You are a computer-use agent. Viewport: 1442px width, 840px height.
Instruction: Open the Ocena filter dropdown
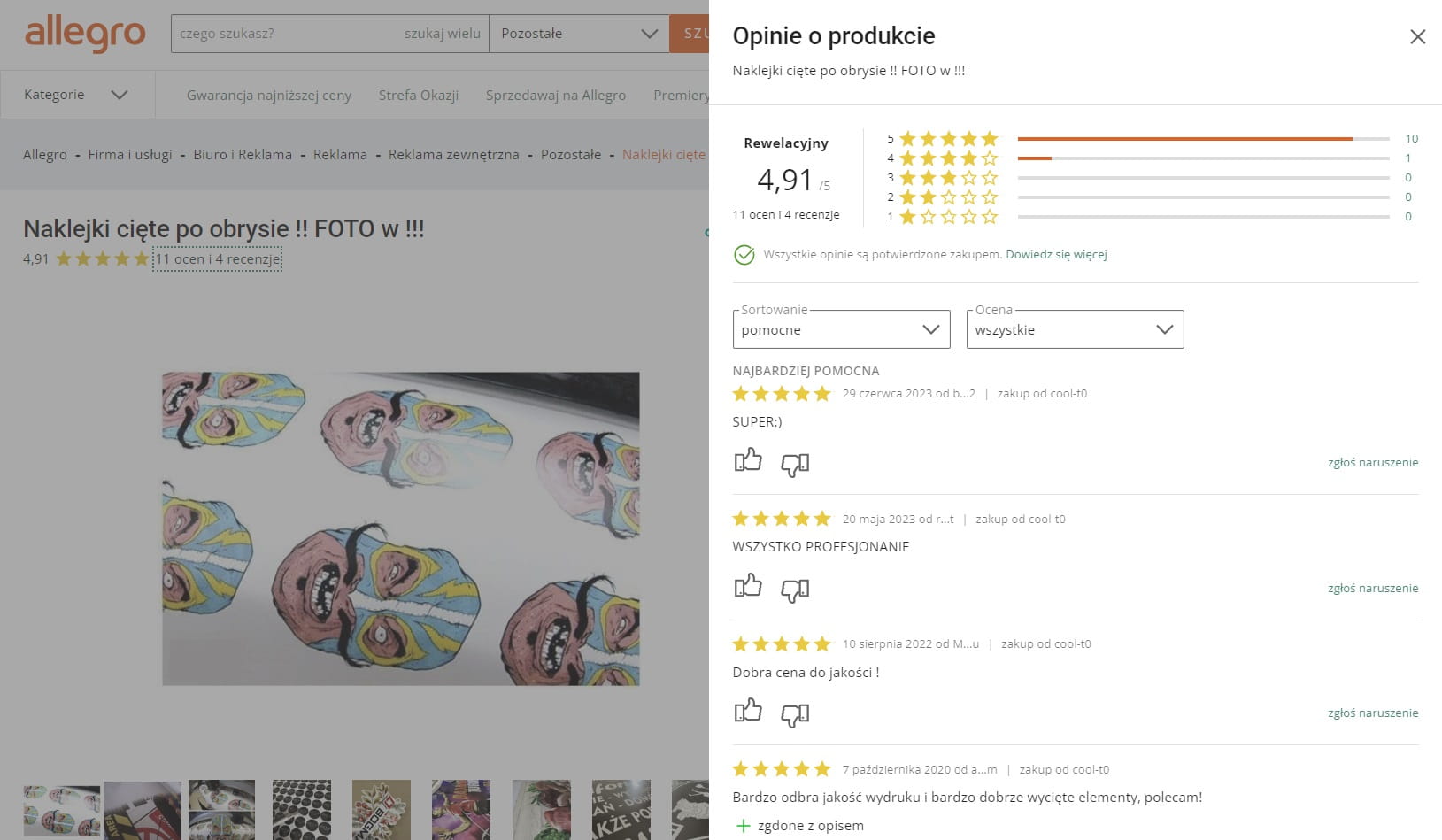[1075, 329]
